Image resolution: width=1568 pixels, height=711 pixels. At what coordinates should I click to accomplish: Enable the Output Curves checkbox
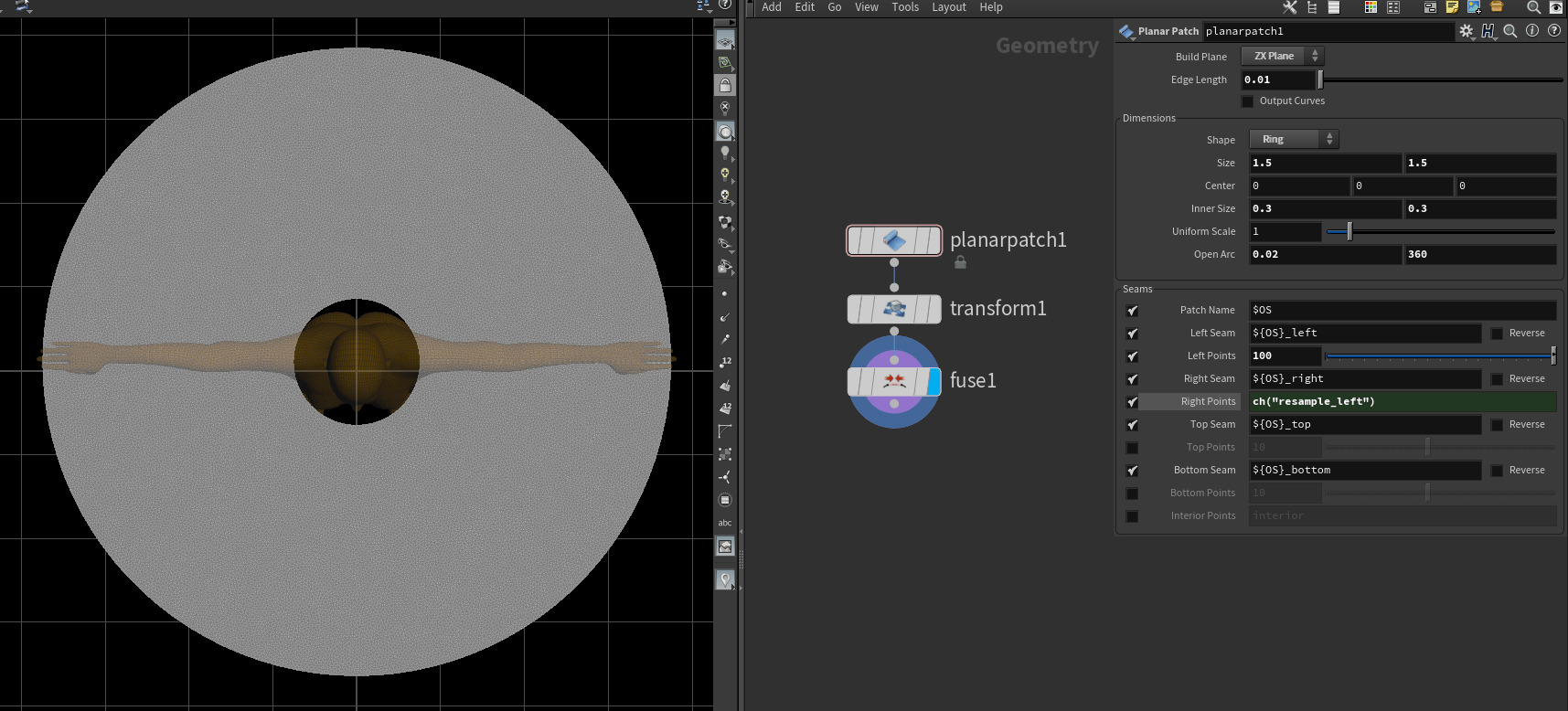[x=1247, y=101]
